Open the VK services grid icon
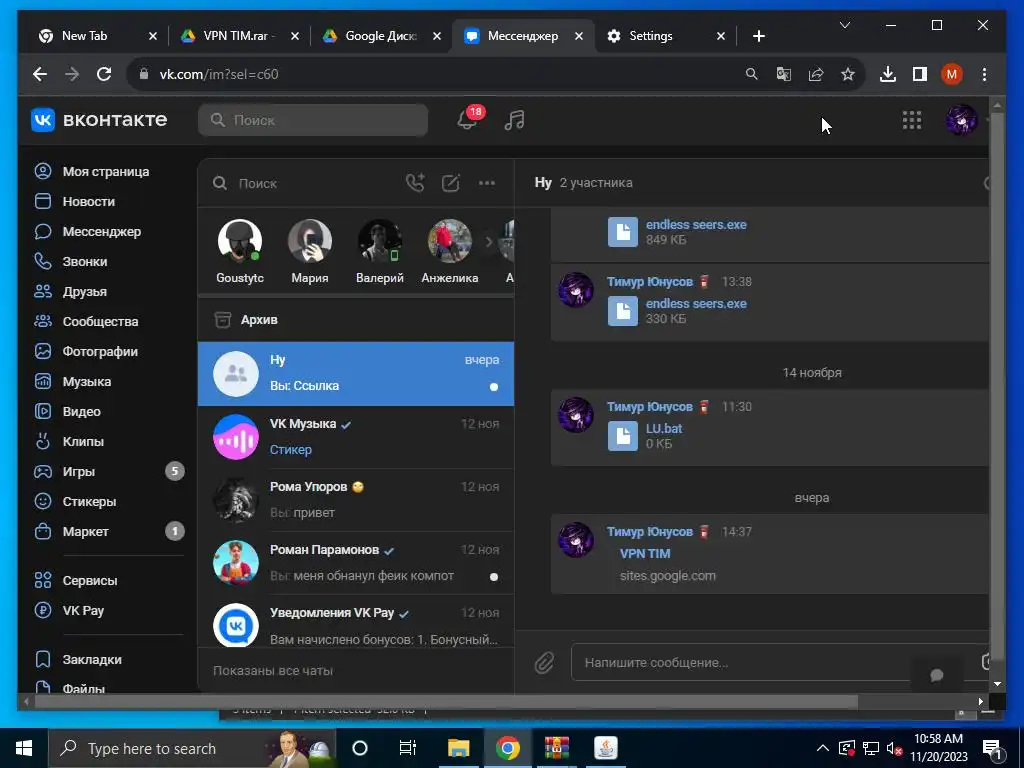Image resolution: width=1024 pixels, height=768 pixels. point(912,120)
